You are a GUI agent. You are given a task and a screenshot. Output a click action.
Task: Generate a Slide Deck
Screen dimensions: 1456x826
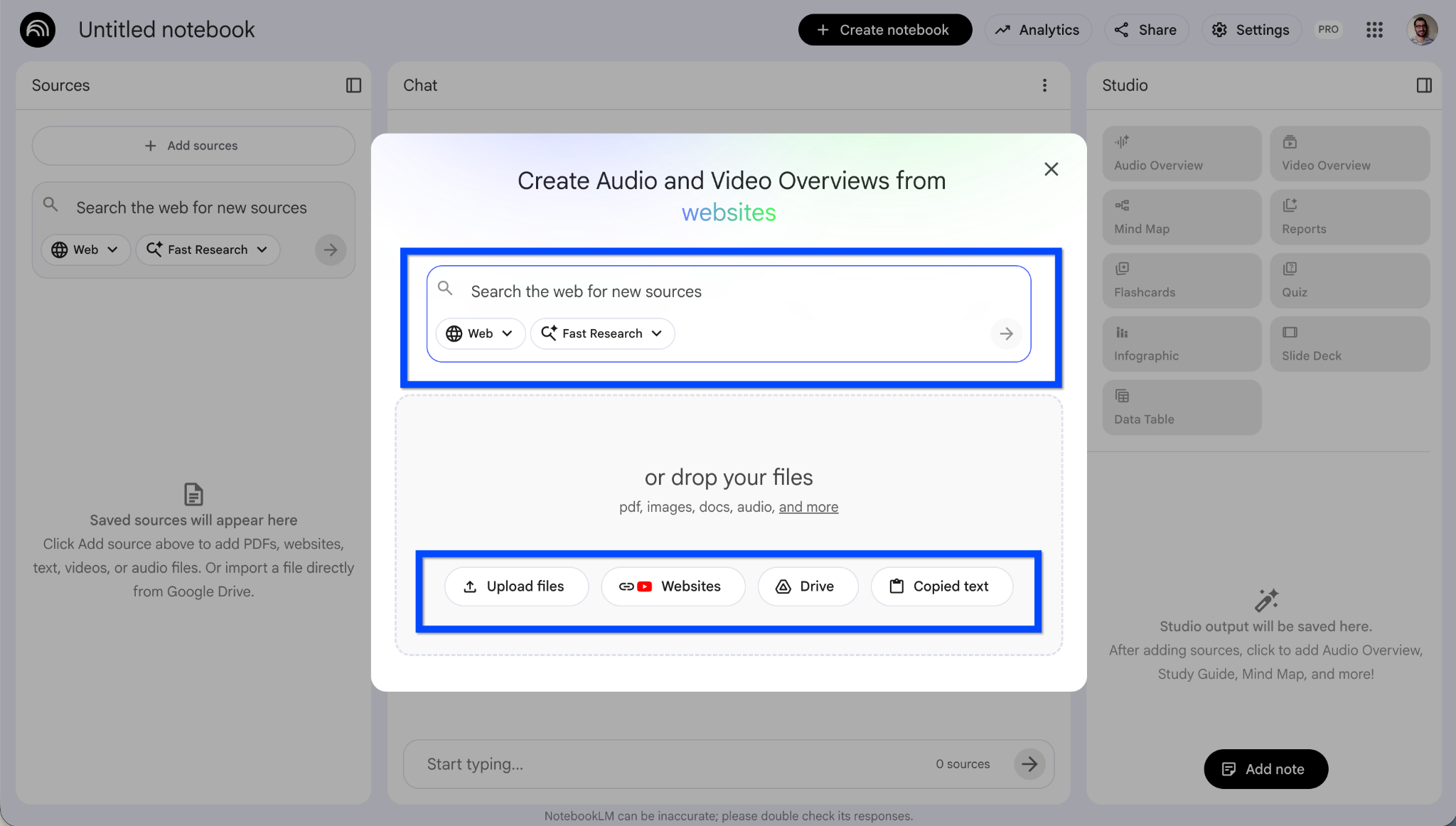(1349, 343)
